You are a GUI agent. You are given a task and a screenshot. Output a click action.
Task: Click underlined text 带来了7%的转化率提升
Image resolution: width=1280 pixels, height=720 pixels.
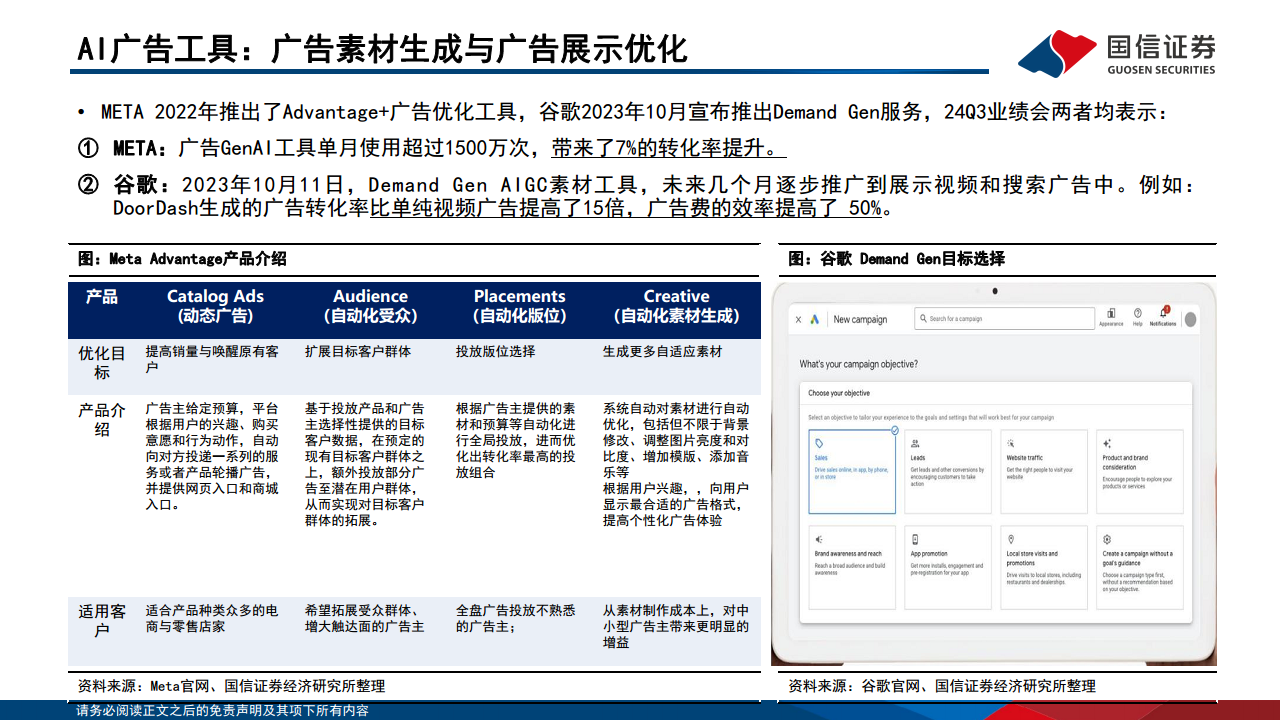point(669,149)
